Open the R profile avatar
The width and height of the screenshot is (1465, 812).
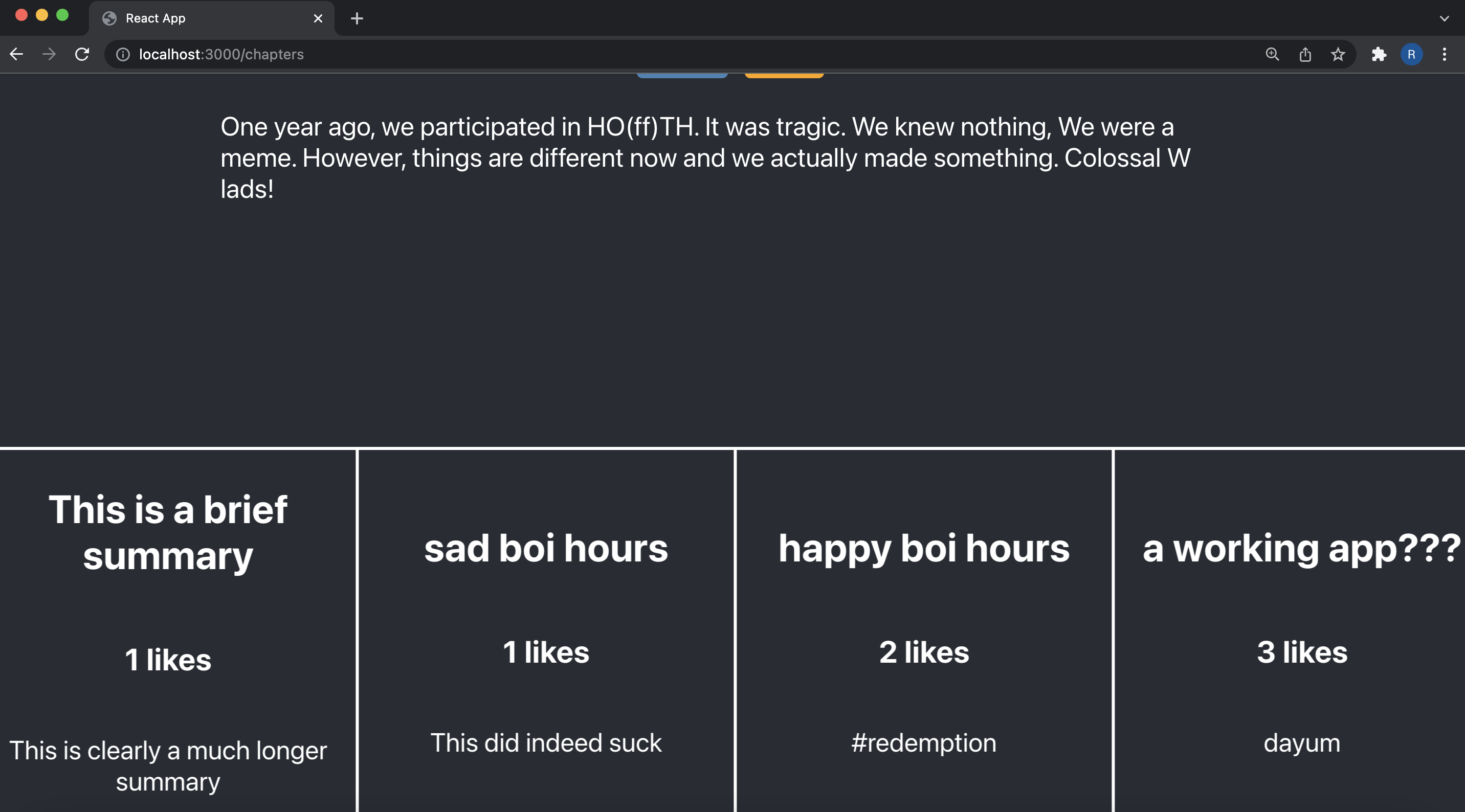coord(1411,54)
